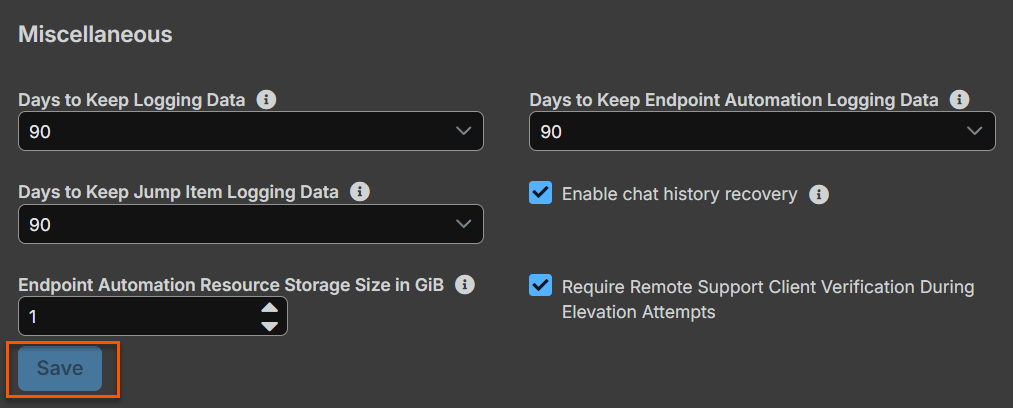The image size is (1013, 408).
Task: Disable the chat history recovery checkbox
Action: point(540,193)
